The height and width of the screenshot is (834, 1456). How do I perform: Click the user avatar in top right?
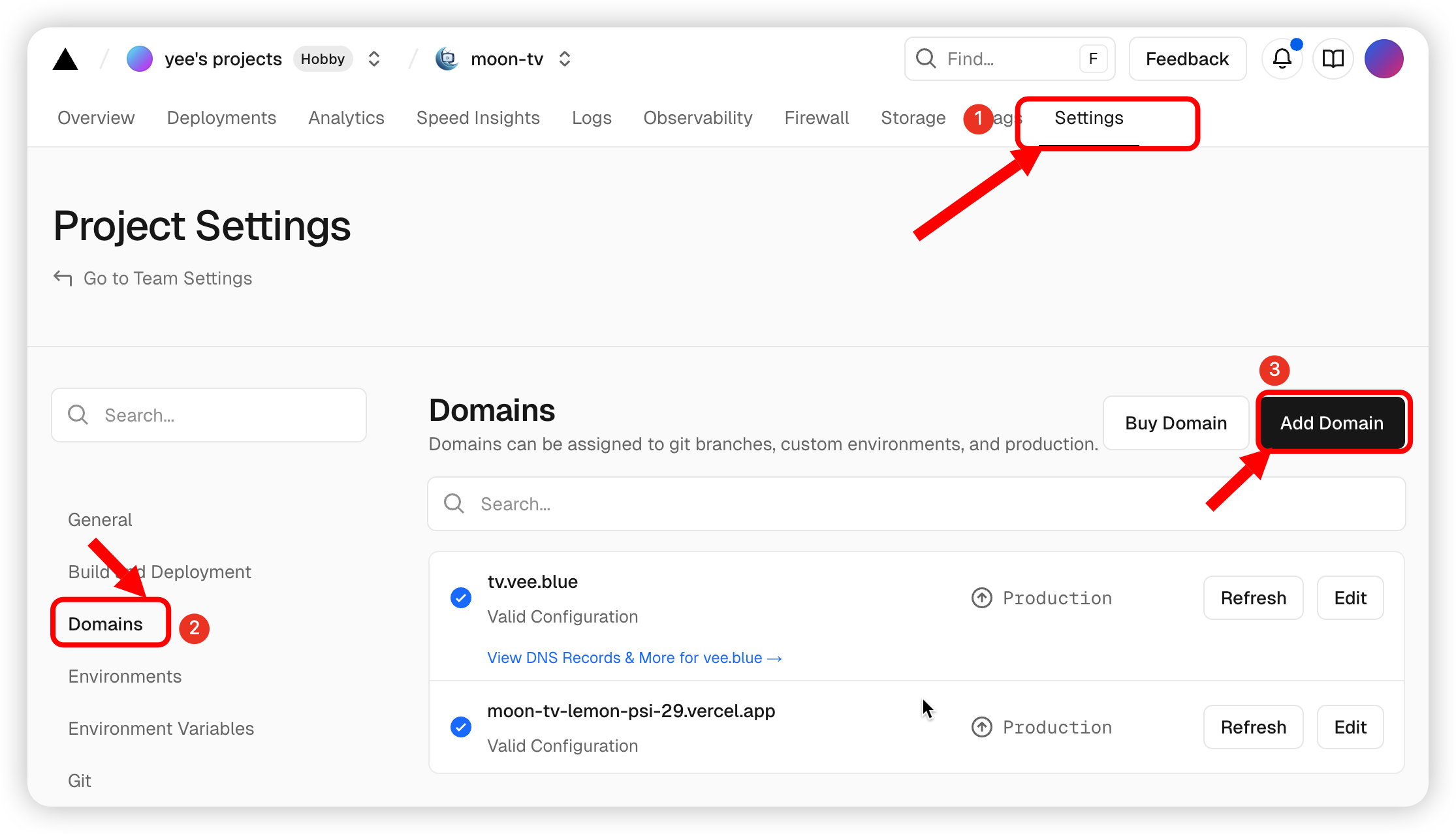1384,59
